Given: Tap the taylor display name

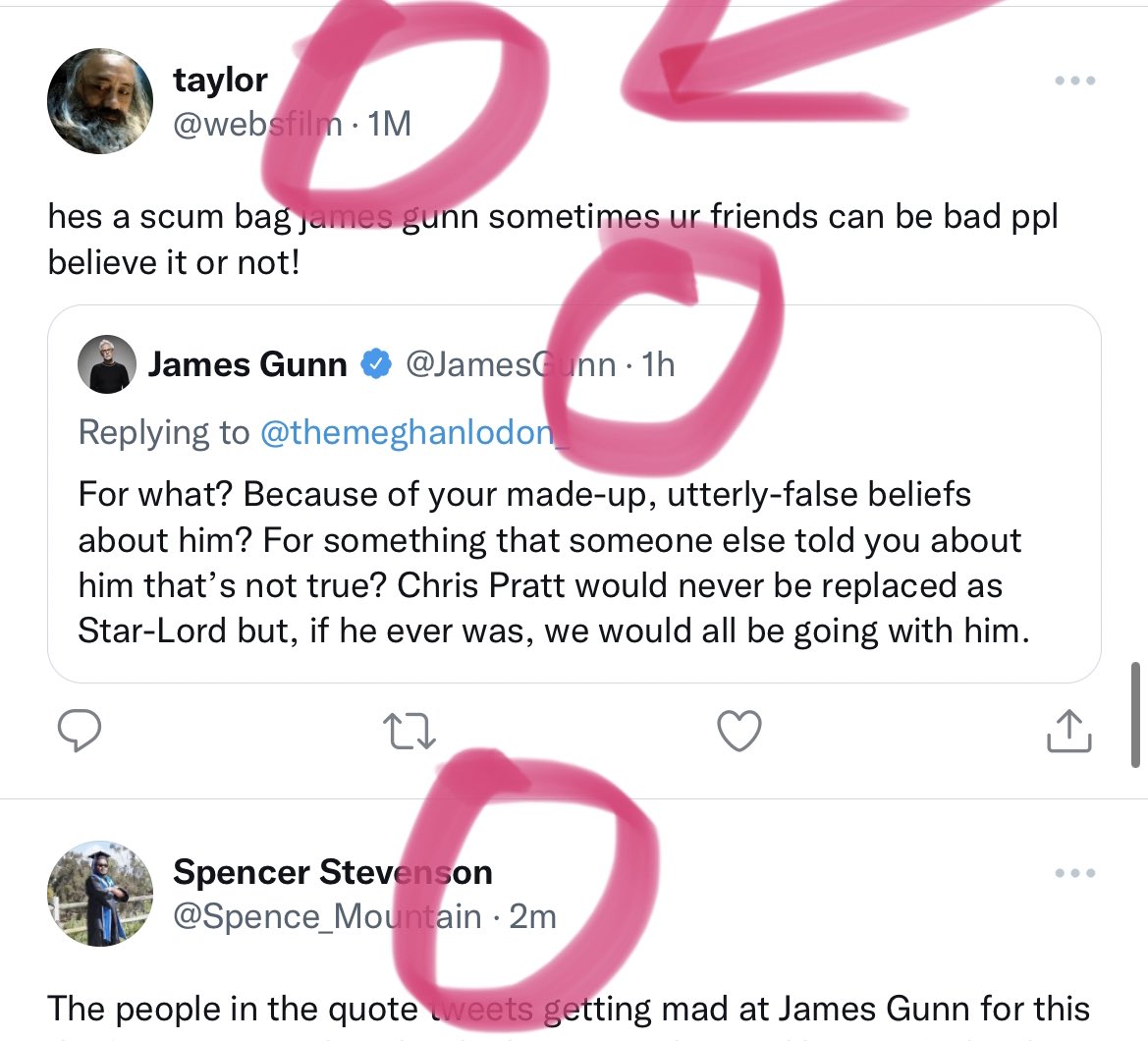Looking at the screenshot, I should (x=220, y=81).
